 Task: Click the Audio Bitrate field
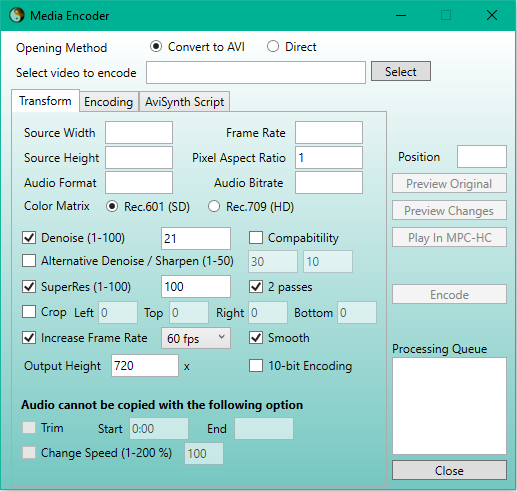pos(329,182)
